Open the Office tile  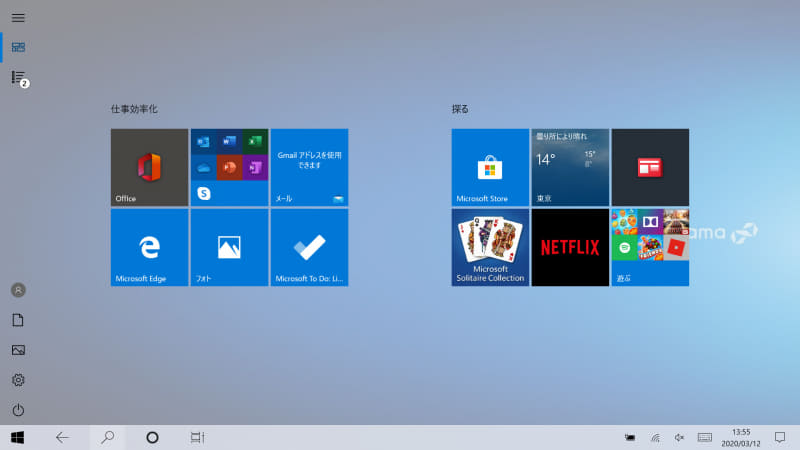pos(149,167)
